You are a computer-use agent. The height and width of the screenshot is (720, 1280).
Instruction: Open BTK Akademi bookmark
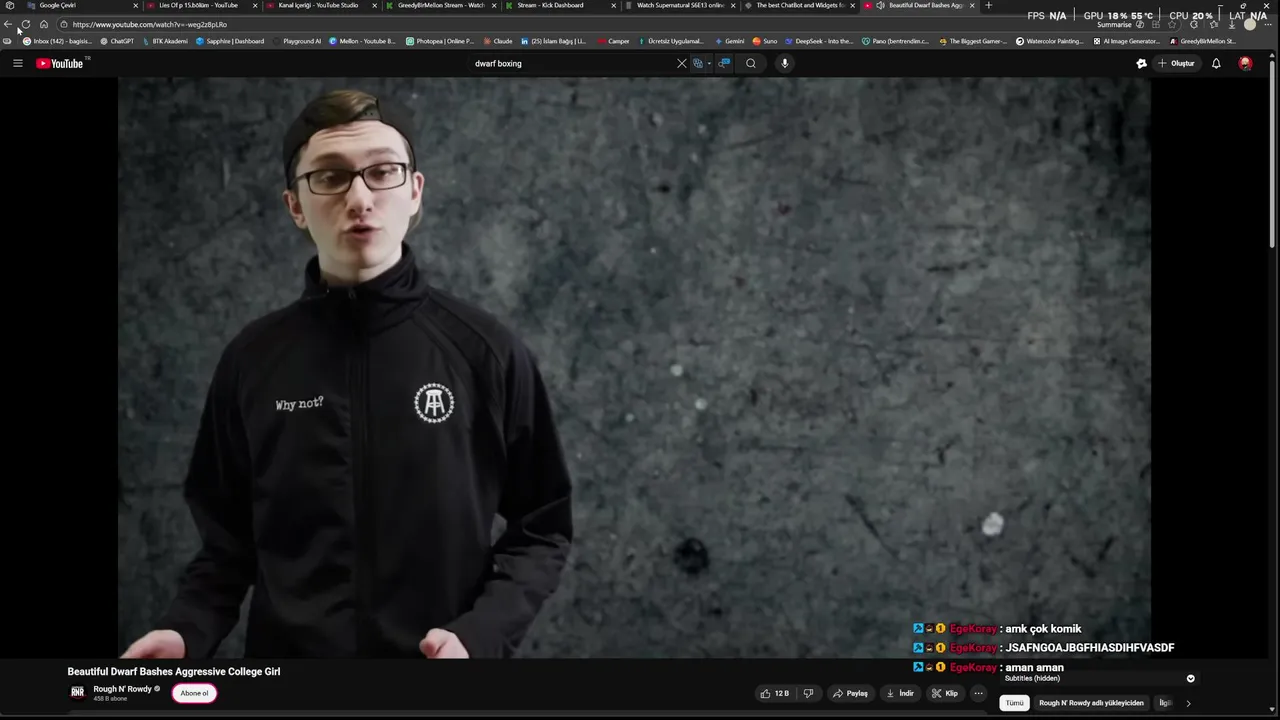tap(165, 41)
